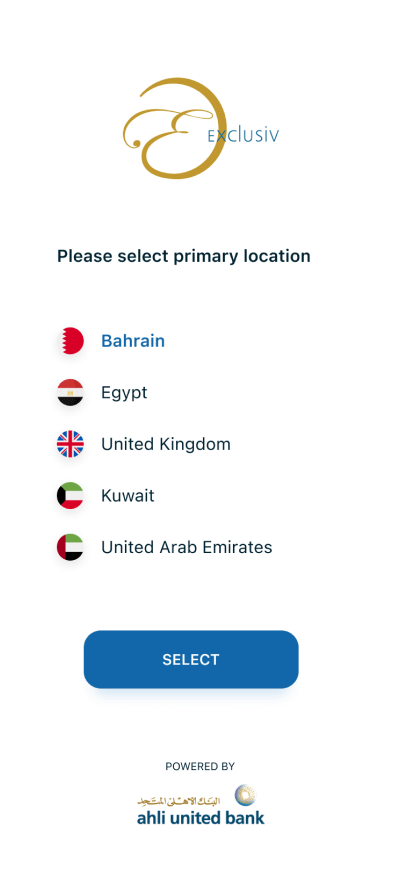Select the United Arab Emirates label
This screenshot has height=870, width=400.
[x=186, y=547]
